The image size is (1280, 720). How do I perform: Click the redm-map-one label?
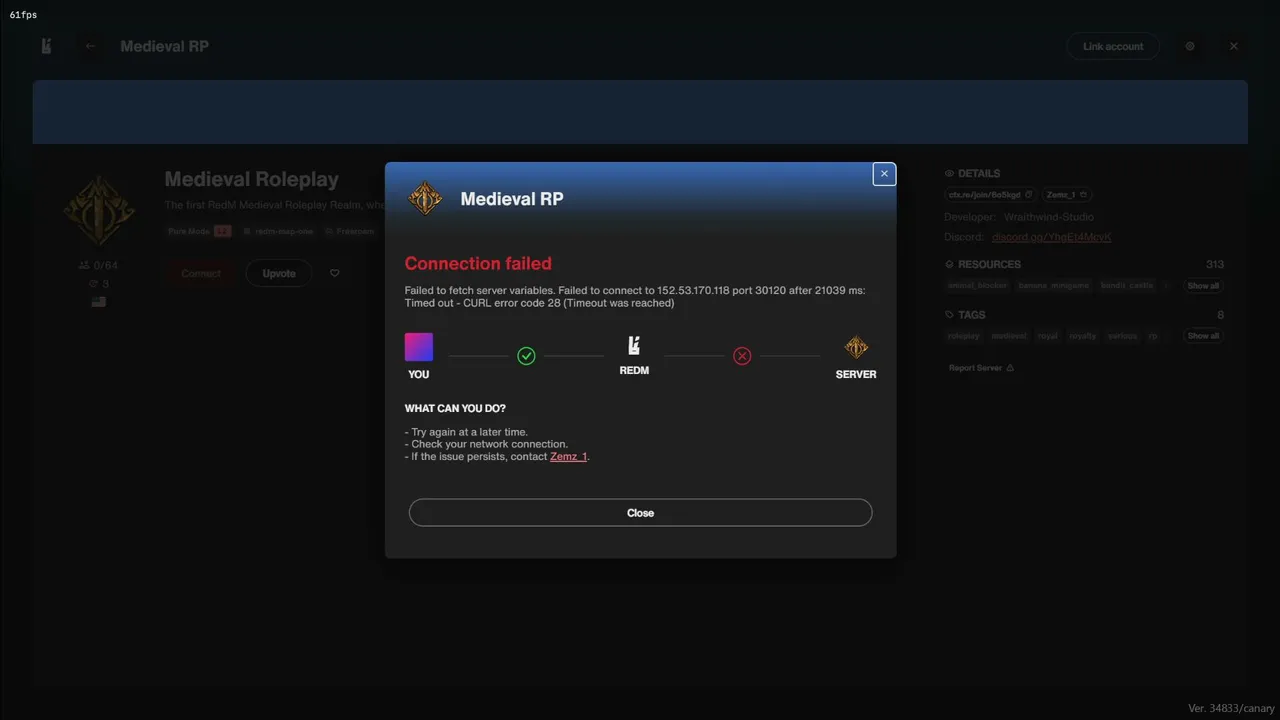point(279,231)
